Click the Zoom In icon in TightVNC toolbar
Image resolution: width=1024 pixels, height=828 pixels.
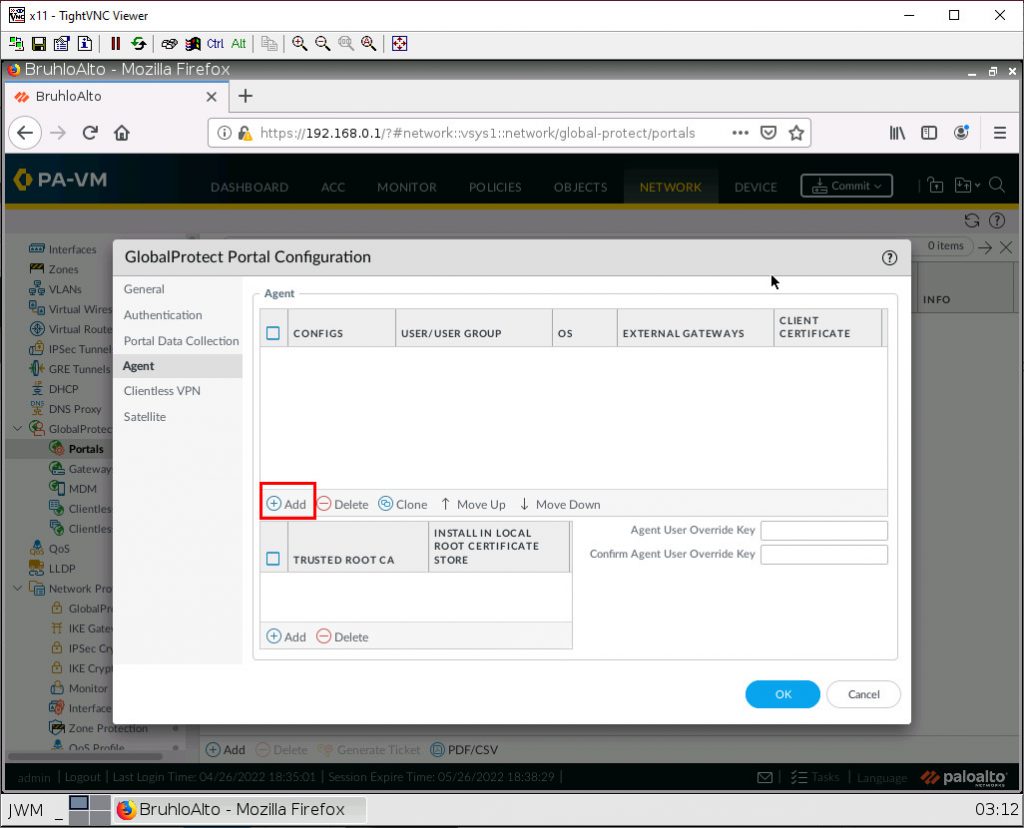pyautogui.click(x=300, y=43)
